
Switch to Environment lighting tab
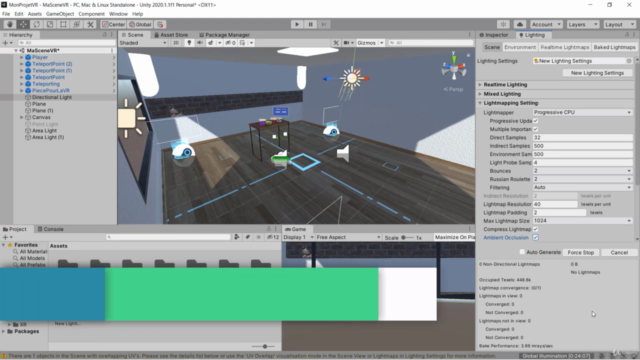(x=520, y=47)
